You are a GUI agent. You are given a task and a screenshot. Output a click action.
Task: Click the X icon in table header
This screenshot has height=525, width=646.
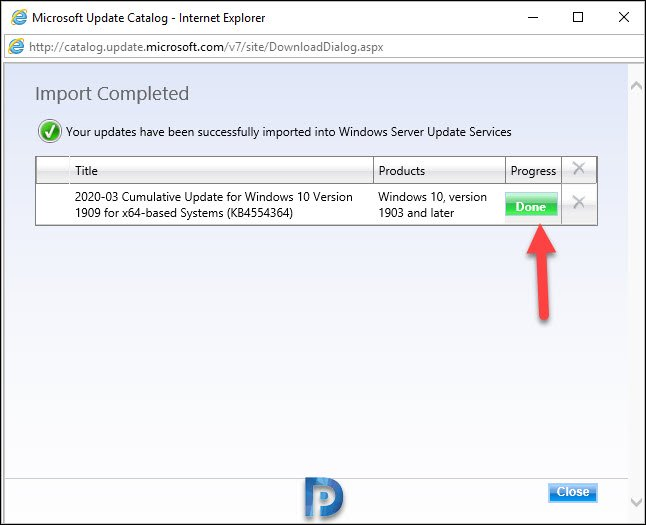(579, 169)
